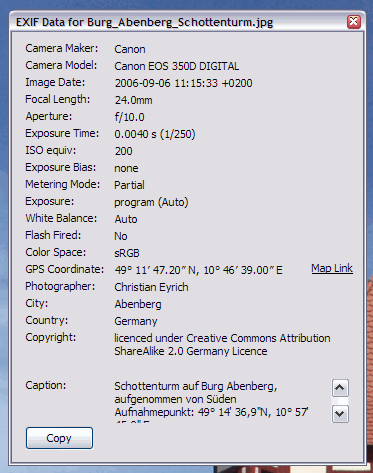Click the caption scroll up arrow

(x=340, y=387)
